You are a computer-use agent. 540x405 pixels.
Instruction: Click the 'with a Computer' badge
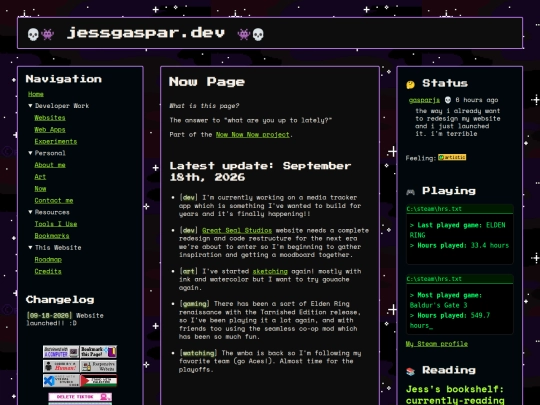tap(61, 352)
